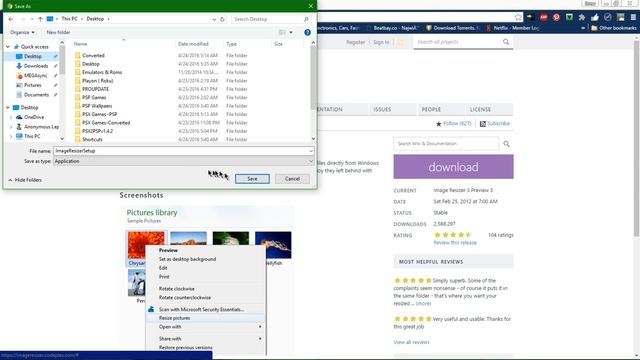Click the Adblock extension icon
The image size is (640, 360).
(543, 17)
